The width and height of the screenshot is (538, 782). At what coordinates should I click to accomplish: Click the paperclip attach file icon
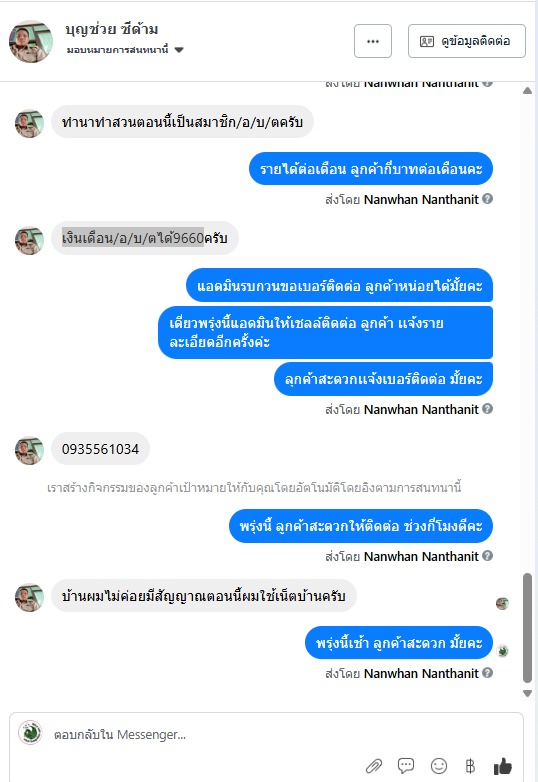pos(374,766)
